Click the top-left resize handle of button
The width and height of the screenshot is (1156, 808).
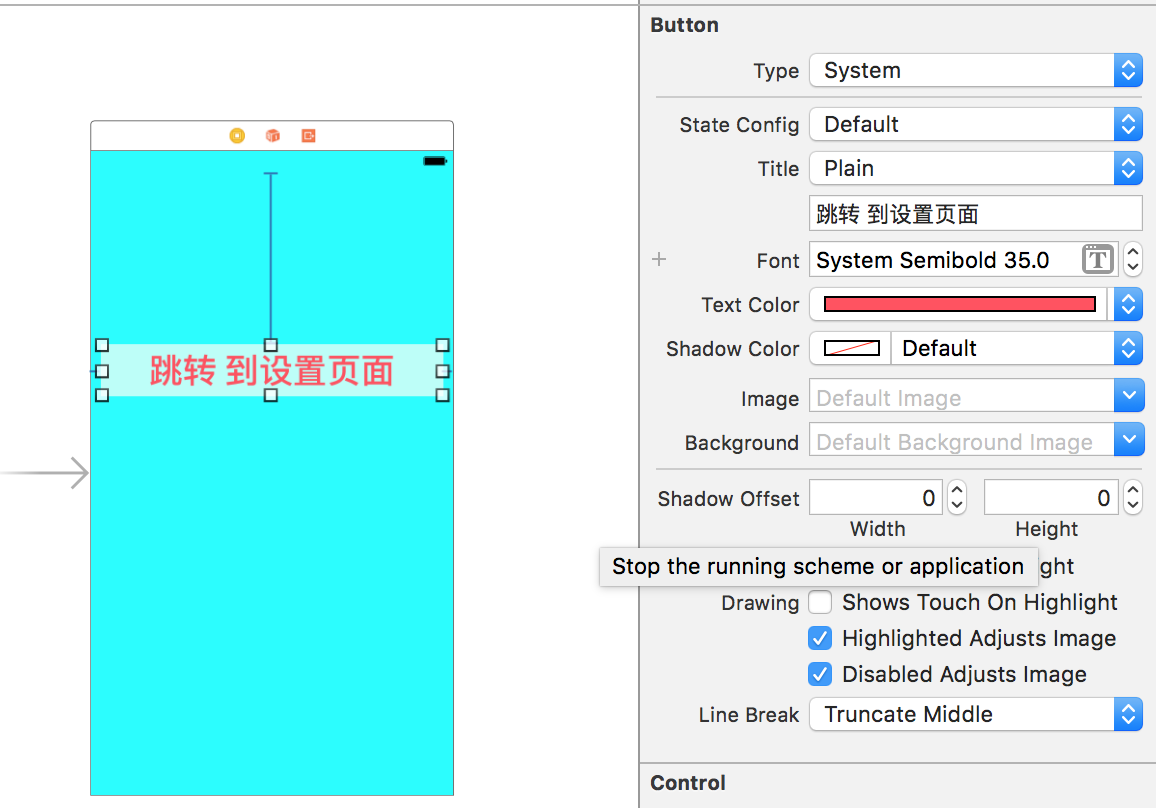(102, 345)
